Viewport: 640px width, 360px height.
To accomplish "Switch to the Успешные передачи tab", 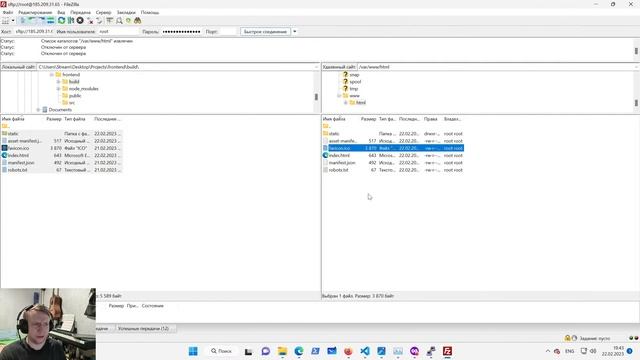I will click(x=144, y=328).
